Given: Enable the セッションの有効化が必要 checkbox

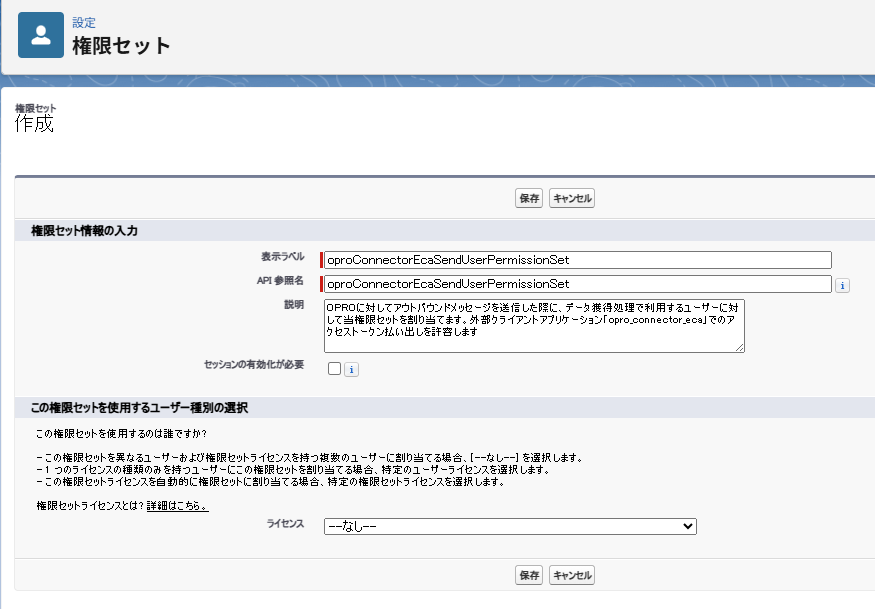Looking at the screenshot, I should tap(334, 369).
